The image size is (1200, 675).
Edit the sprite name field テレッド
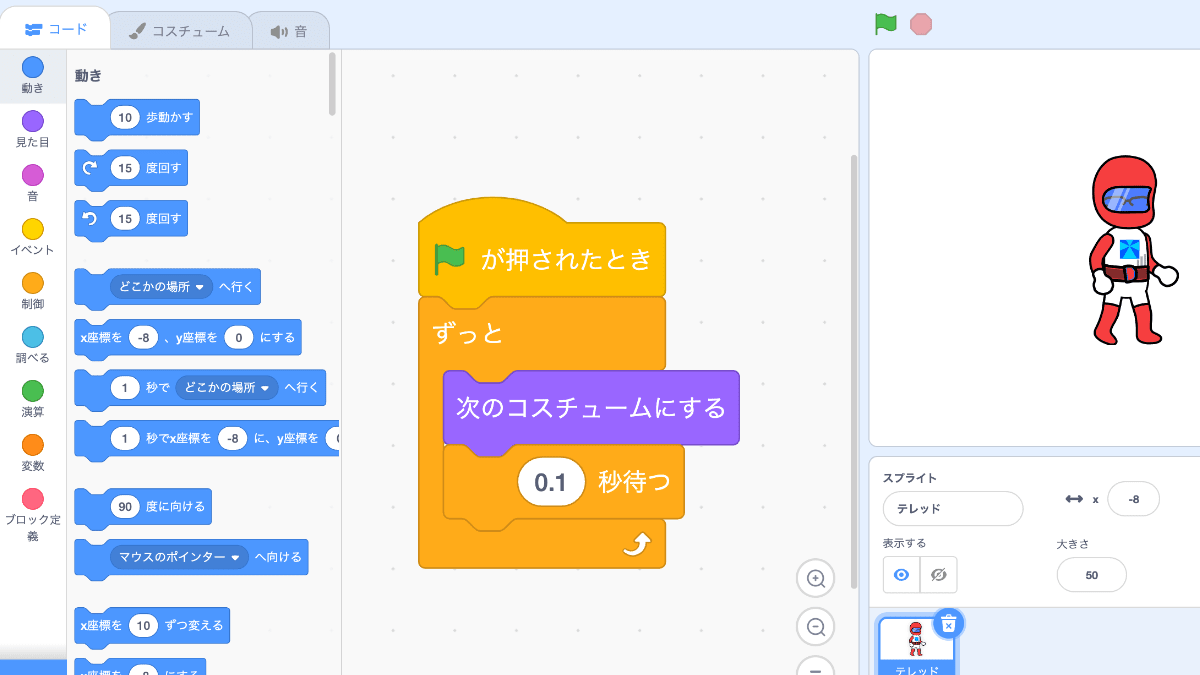pyautogui.click(x=953, y=508)
